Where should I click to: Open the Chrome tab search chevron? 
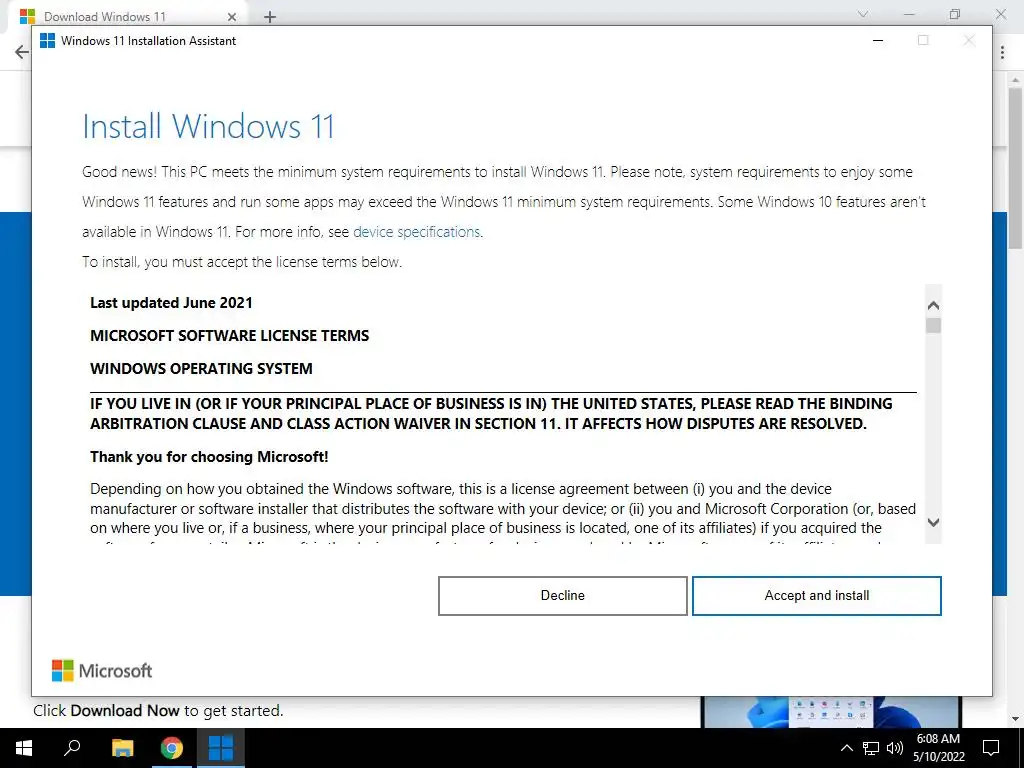pos(863,14)
